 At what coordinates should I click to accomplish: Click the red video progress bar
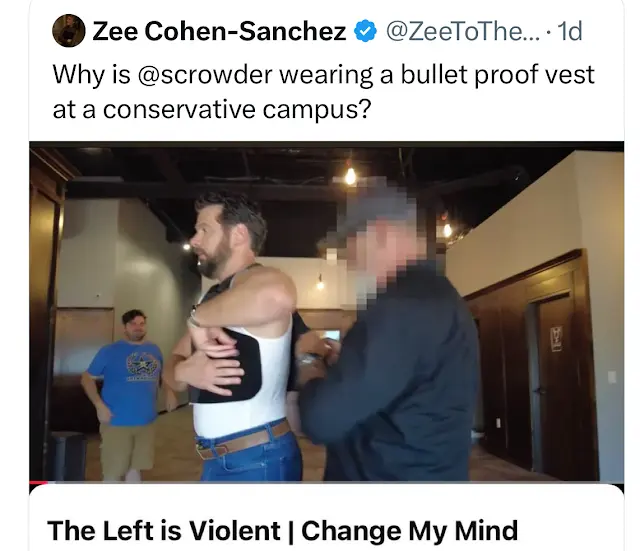coord(39,483)
